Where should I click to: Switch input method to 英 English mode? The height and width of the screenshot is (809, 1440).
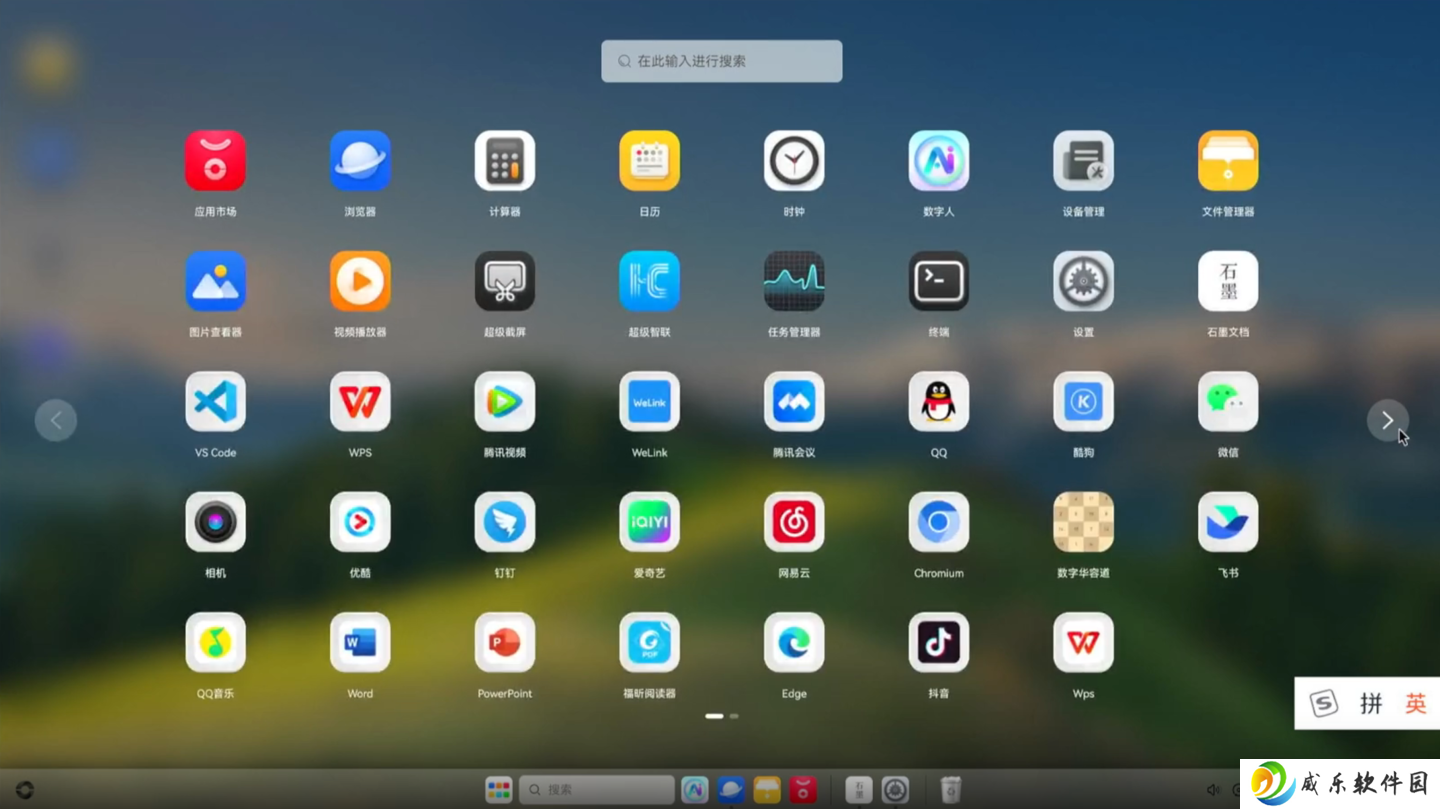click(1415, 704)
